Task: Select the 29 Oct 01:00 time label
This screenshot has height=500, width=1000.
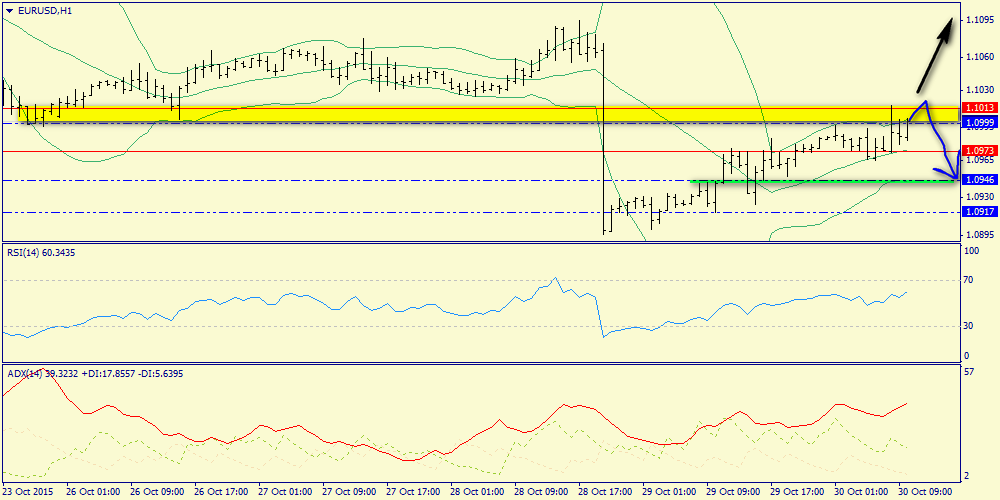Action: pyautogui.click(x=670, y=492)
